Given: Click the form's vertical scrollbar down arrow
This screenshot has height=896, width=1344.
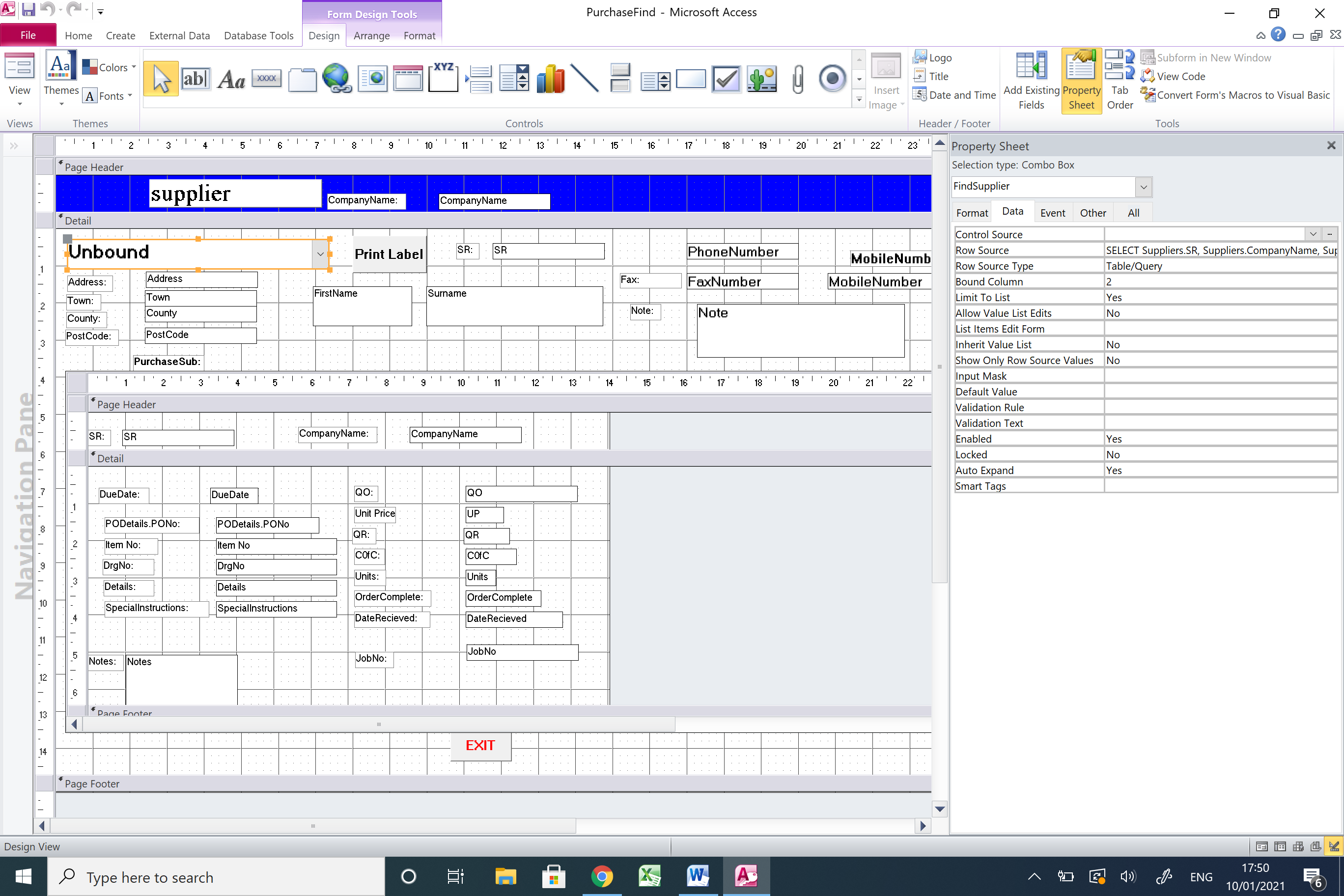Looking at the screenshot, I should 939,809.
